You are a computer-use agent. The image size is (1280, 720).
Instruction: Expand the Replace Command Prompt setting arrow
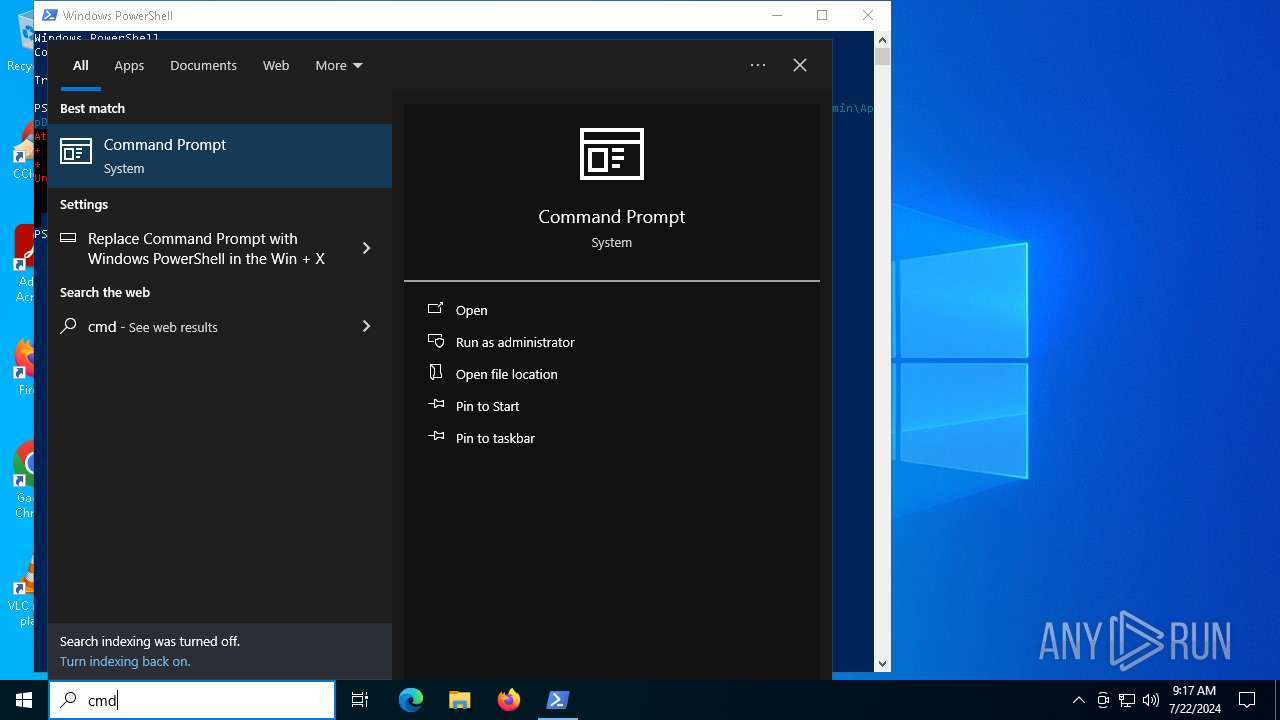point(366,248)
